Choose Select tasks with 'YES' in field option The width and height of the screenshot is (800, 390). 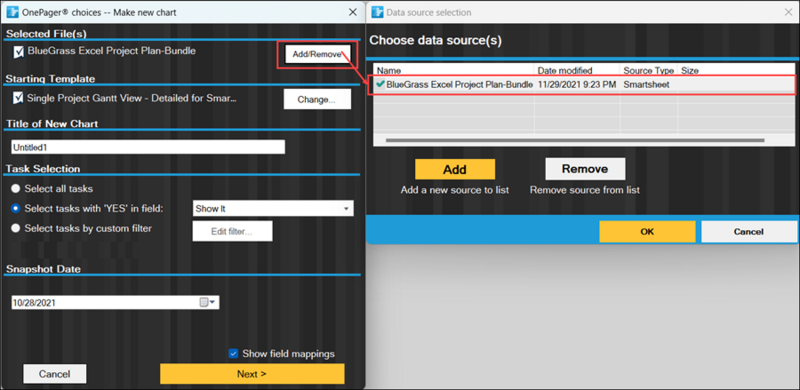click(x=16, y=208)
